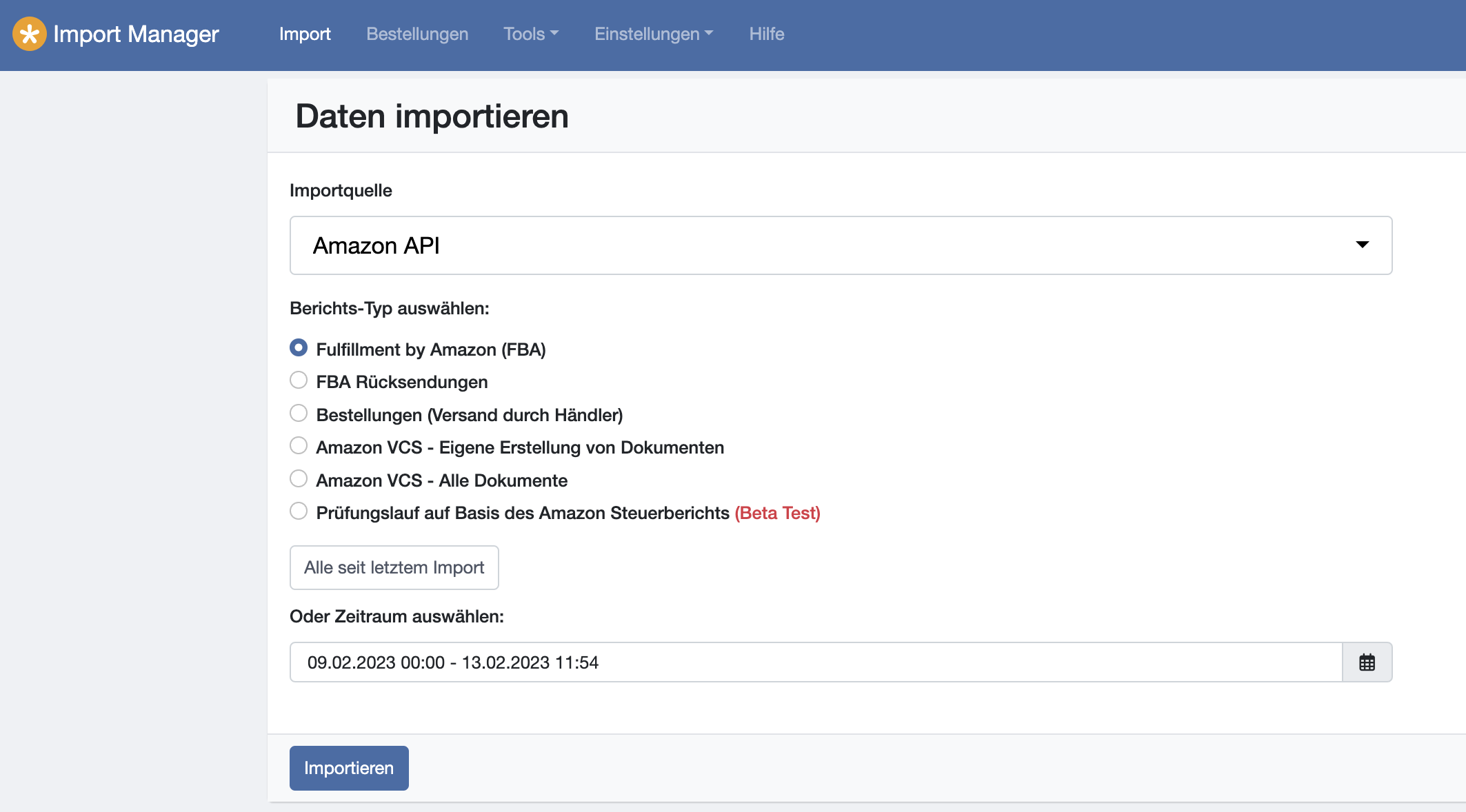This screenshot has height=812, width=1466.
Task: Choose Amazon VCS - Eigene Erstellung von Dokumenten
Action: (299, 446)
